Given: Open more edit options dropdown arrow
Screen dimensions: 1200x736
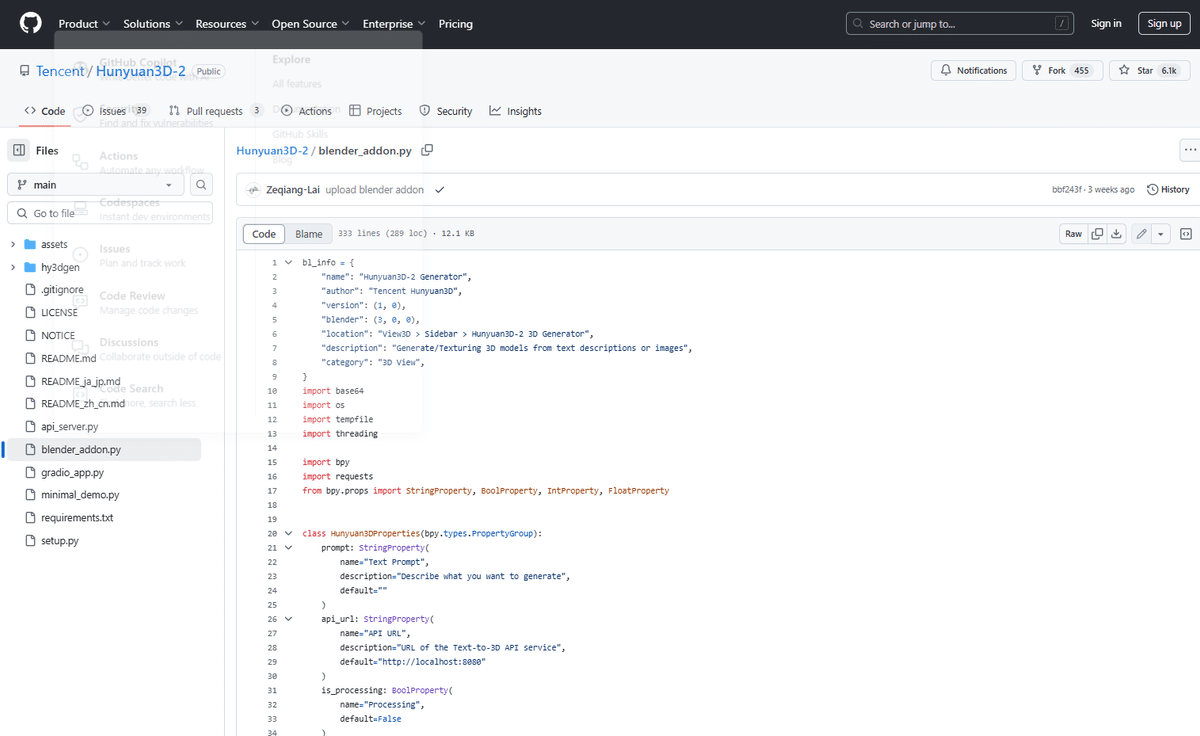Looking at the screenshot, I should (x=1160, y=234).
